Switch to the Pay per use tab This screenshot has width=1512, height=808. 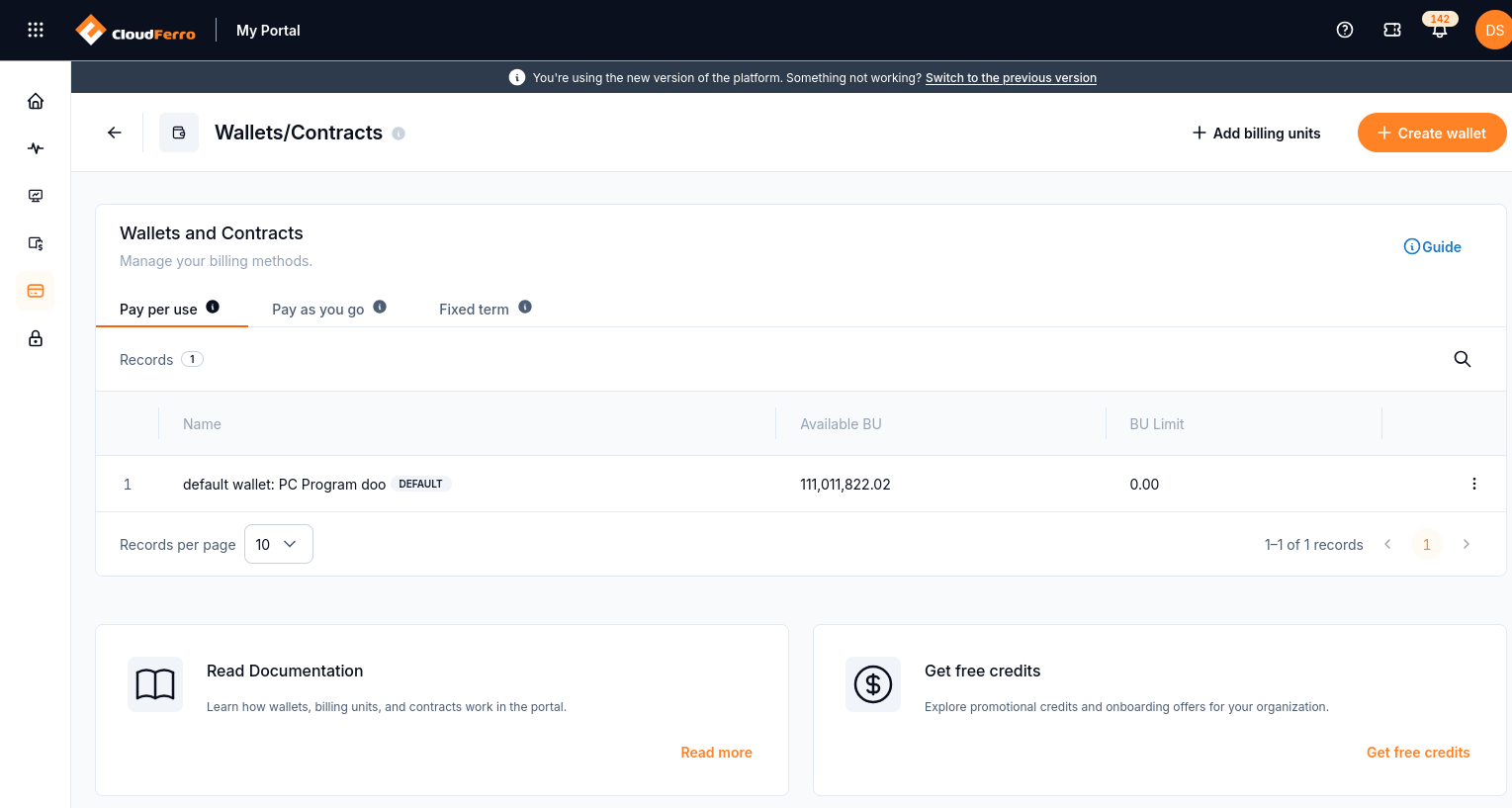[158, 310]
